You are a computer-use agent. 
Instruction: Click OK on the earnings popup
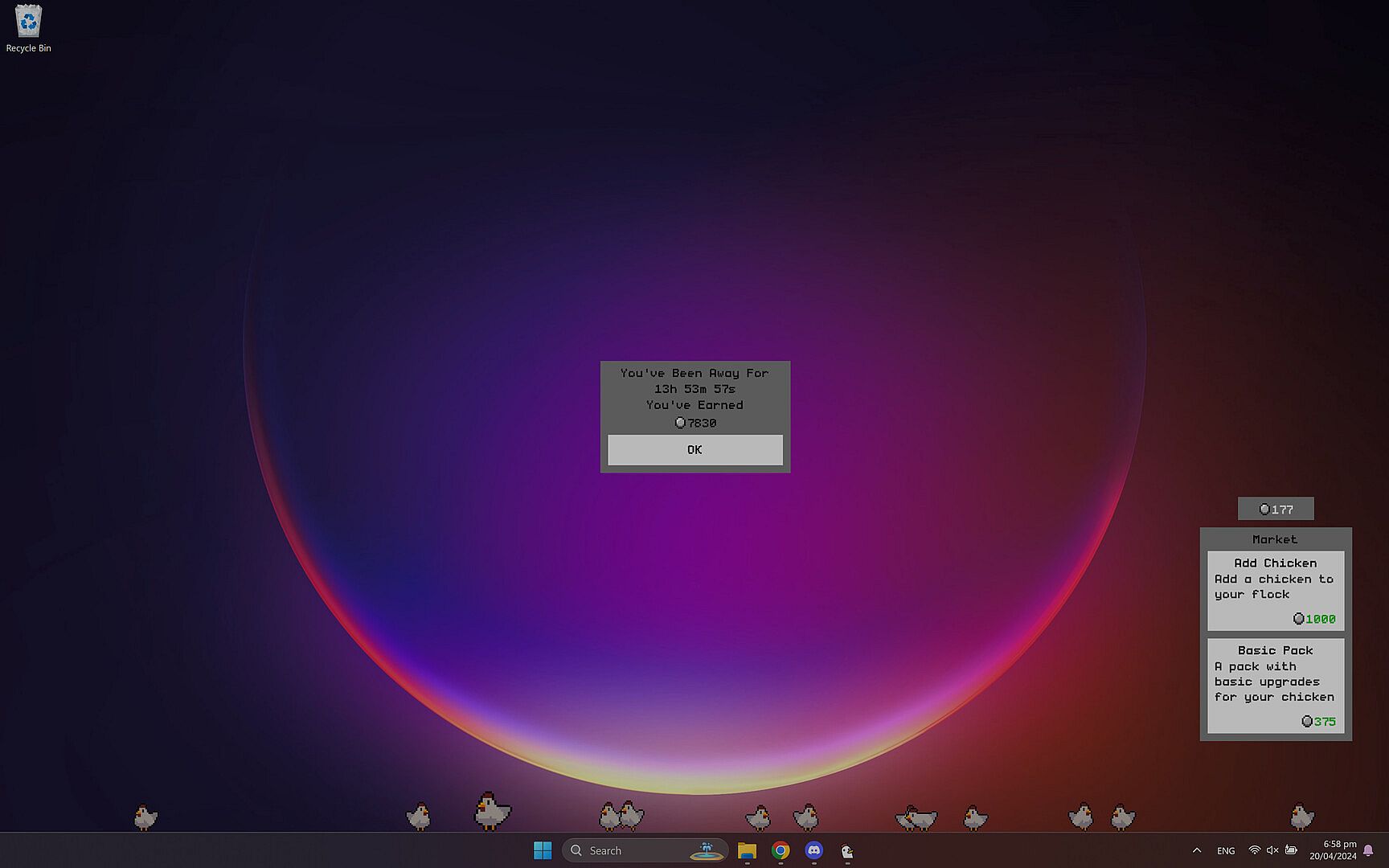tap(694, 450)
